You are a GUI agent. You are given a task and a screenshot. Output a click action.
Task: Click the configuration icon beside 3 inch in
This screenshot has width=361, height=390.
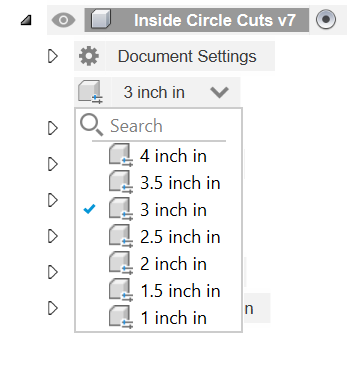coord(90,92)
